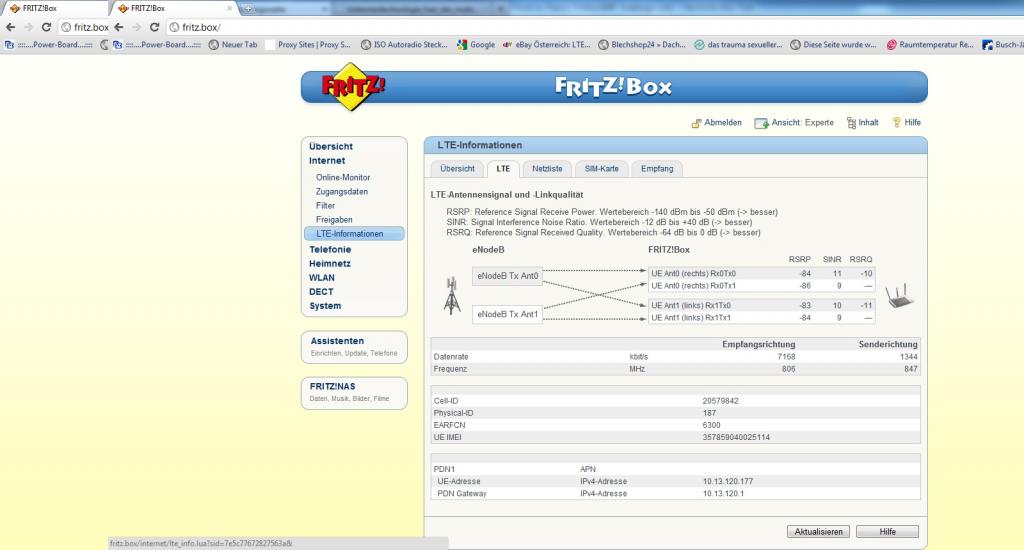Click the Datenrate Empfangsrichtung value 7168
The width and height of the screenshot is (1024, 550).
click(x=786, y=357)
